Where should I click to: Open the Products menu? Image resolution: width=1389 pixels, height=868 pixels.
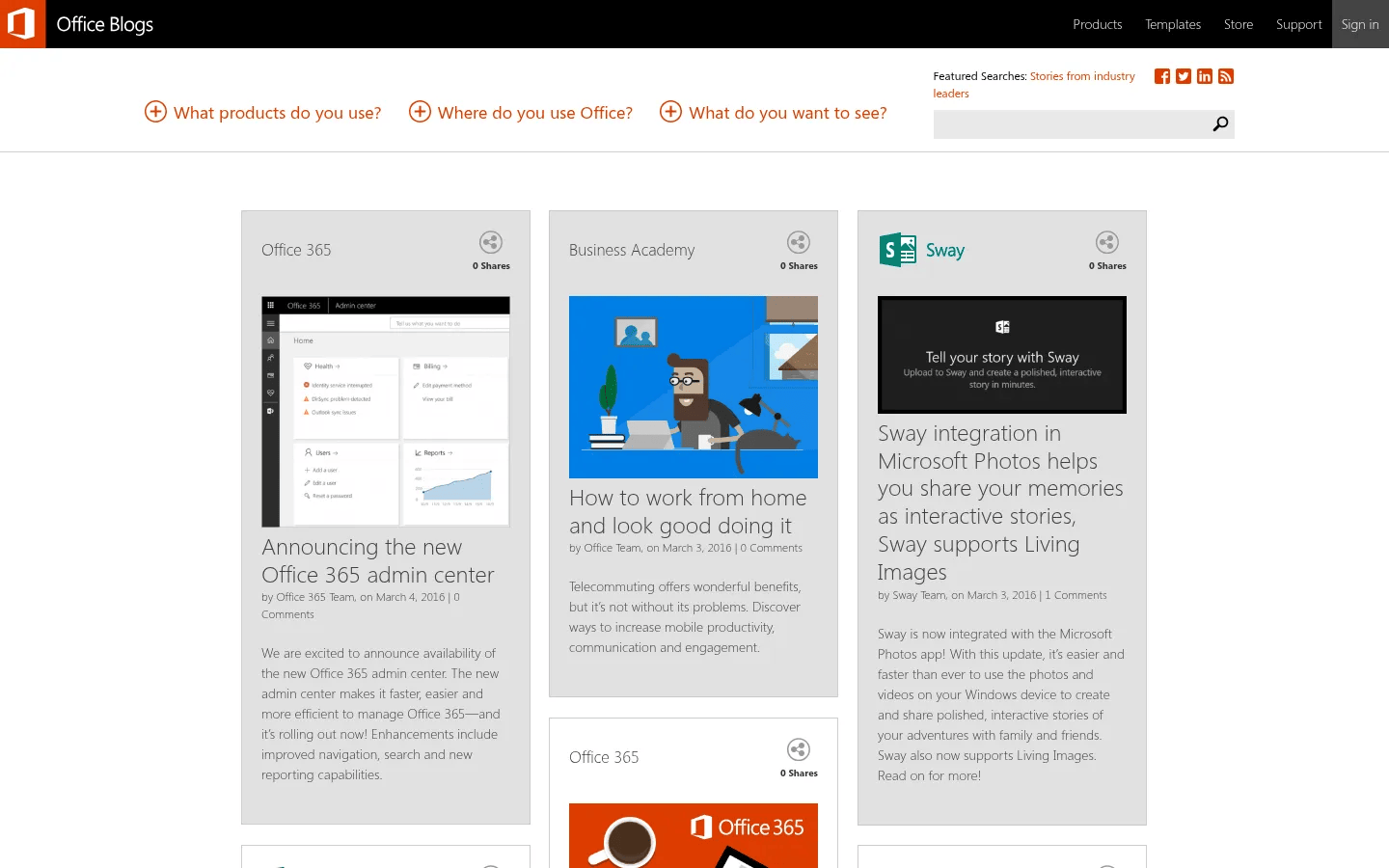(1098, 24)
